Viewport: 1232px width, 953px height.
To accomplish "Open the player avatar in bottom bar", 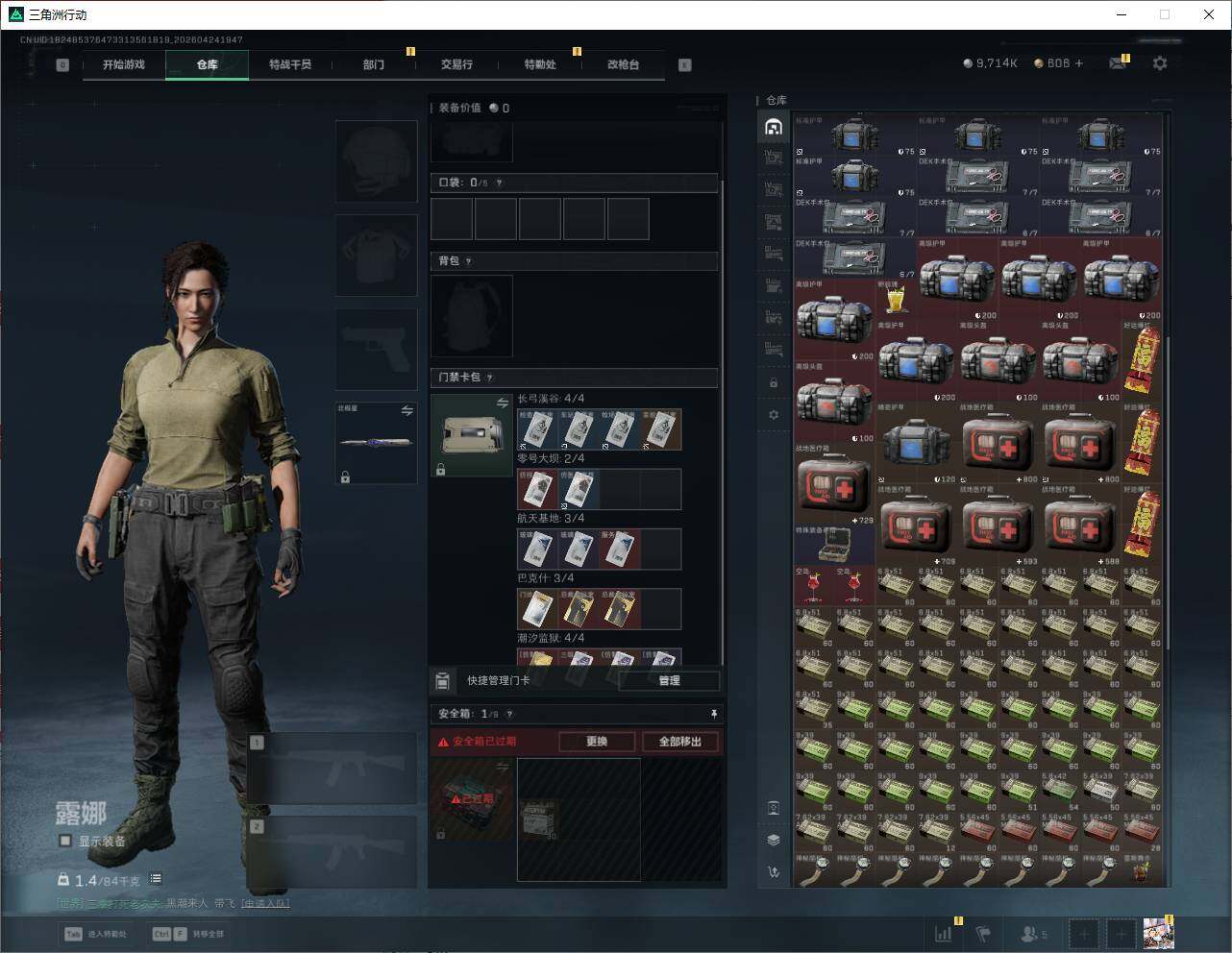I will [x=1158, y=933].
